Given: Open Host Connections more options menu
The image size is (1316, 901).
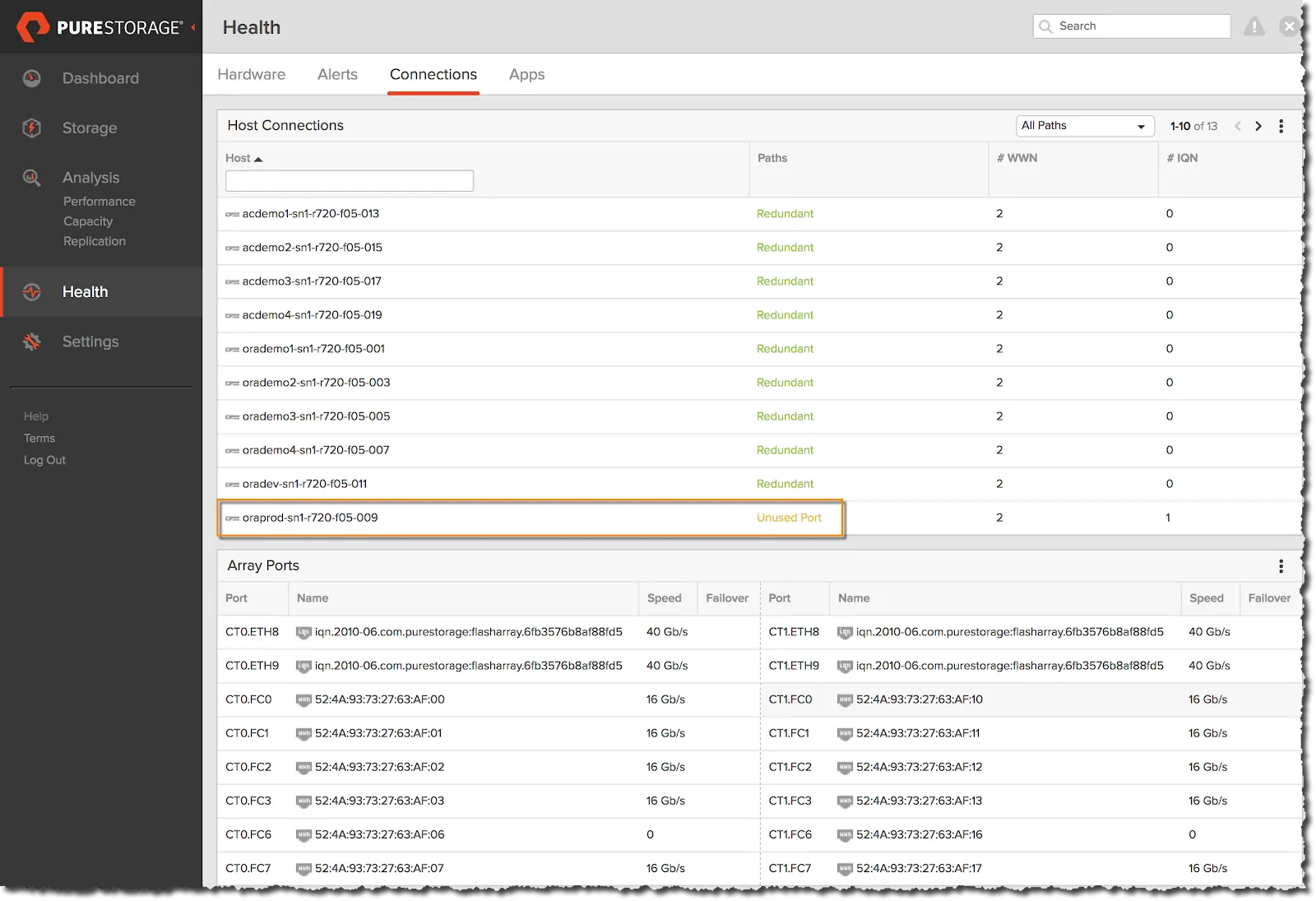Looking at the screenshot, I should (x=1281, y=126).
